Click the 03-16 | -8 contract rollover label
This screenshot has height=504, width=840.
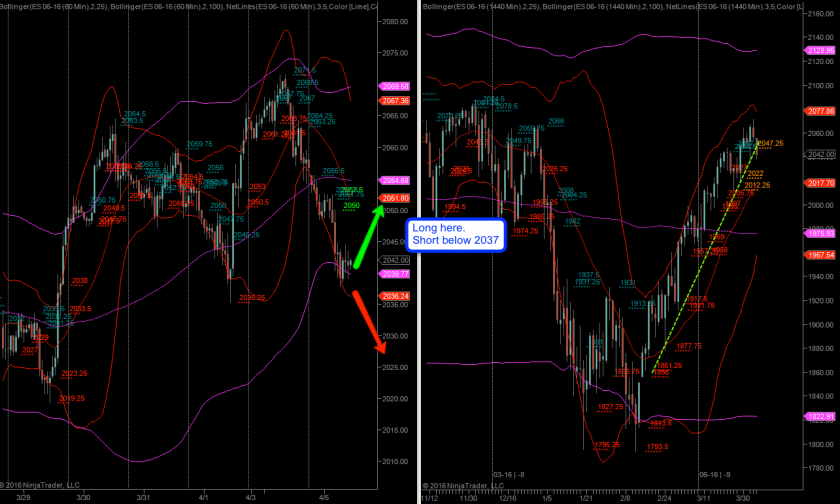[508, 475]
